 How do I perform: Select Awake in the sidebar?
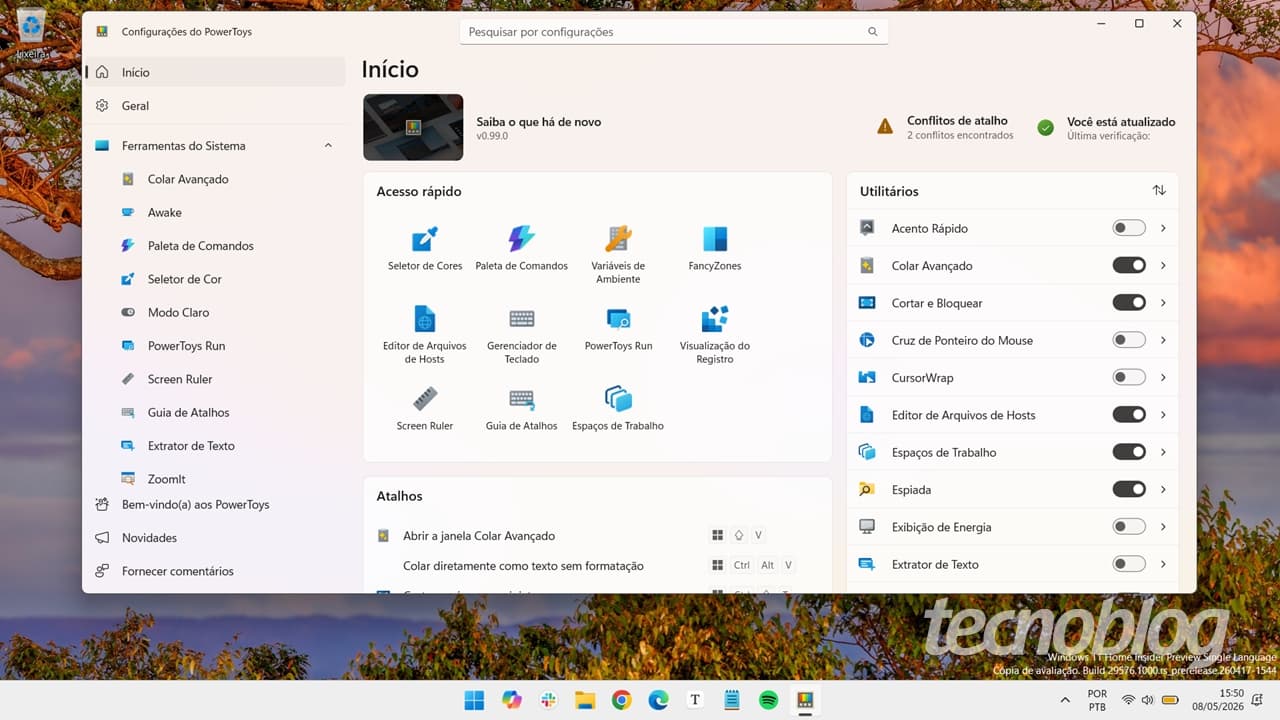tap(216, 212)
